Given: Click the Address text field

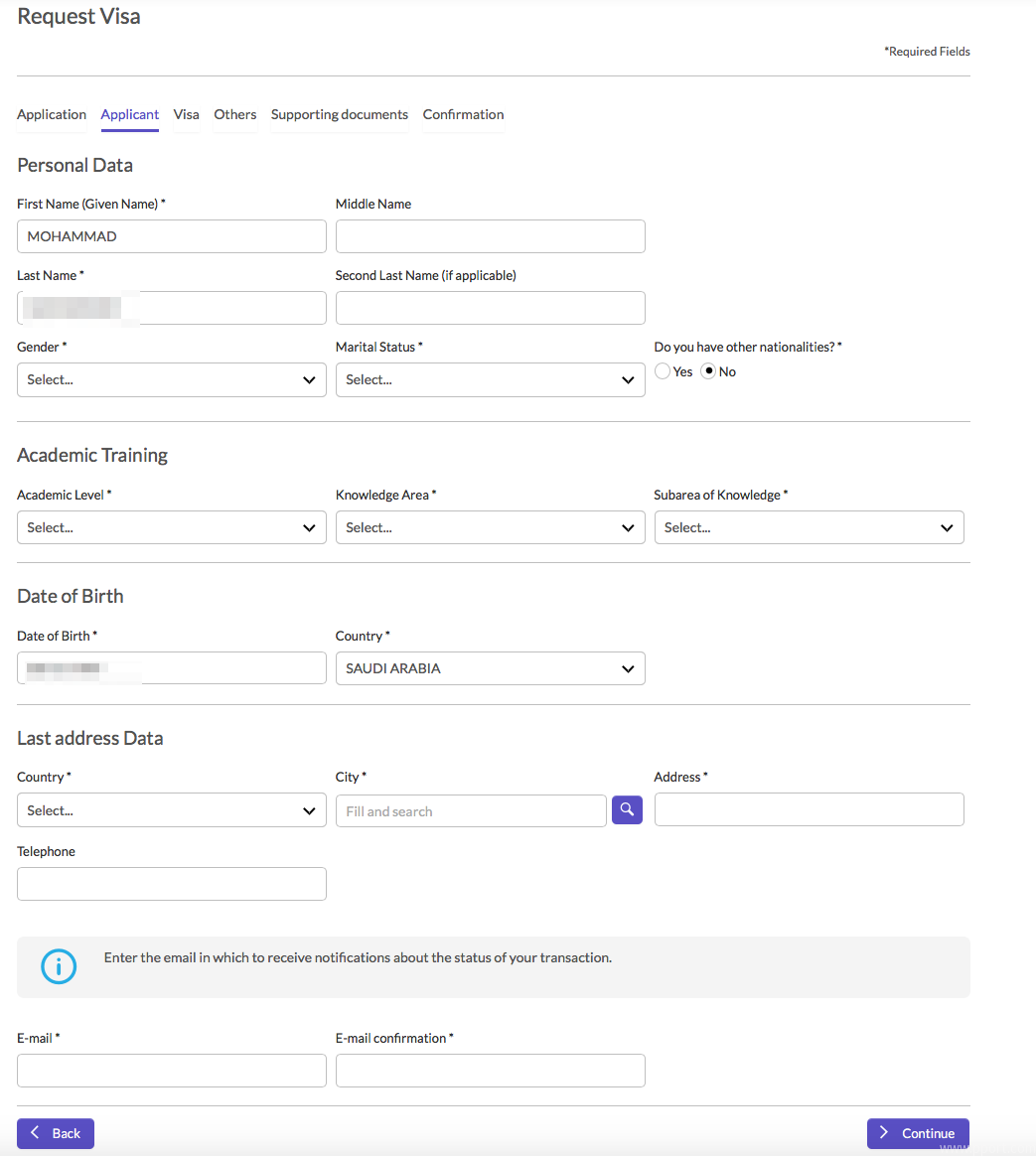Looking at the screenshot, I should click(x=809, y=809).
